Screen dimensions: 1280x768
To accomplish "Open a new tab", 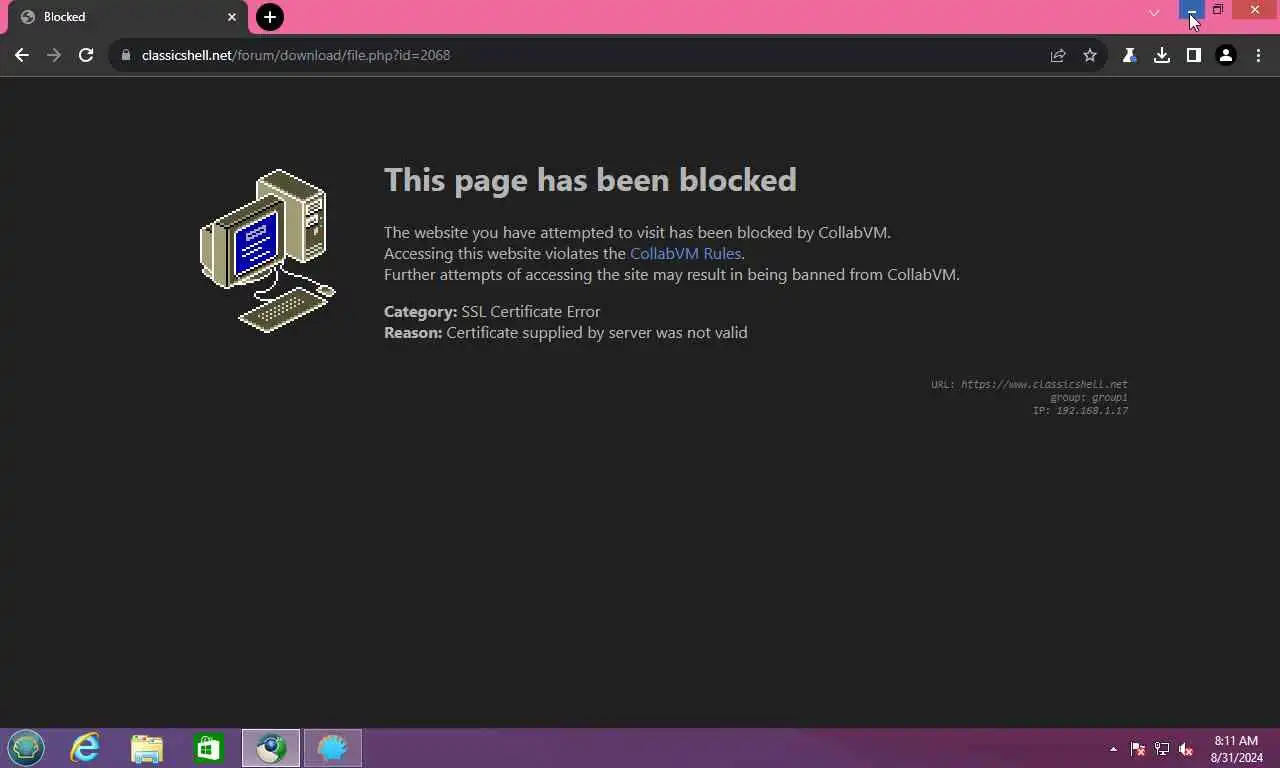I will pos(270,17).
